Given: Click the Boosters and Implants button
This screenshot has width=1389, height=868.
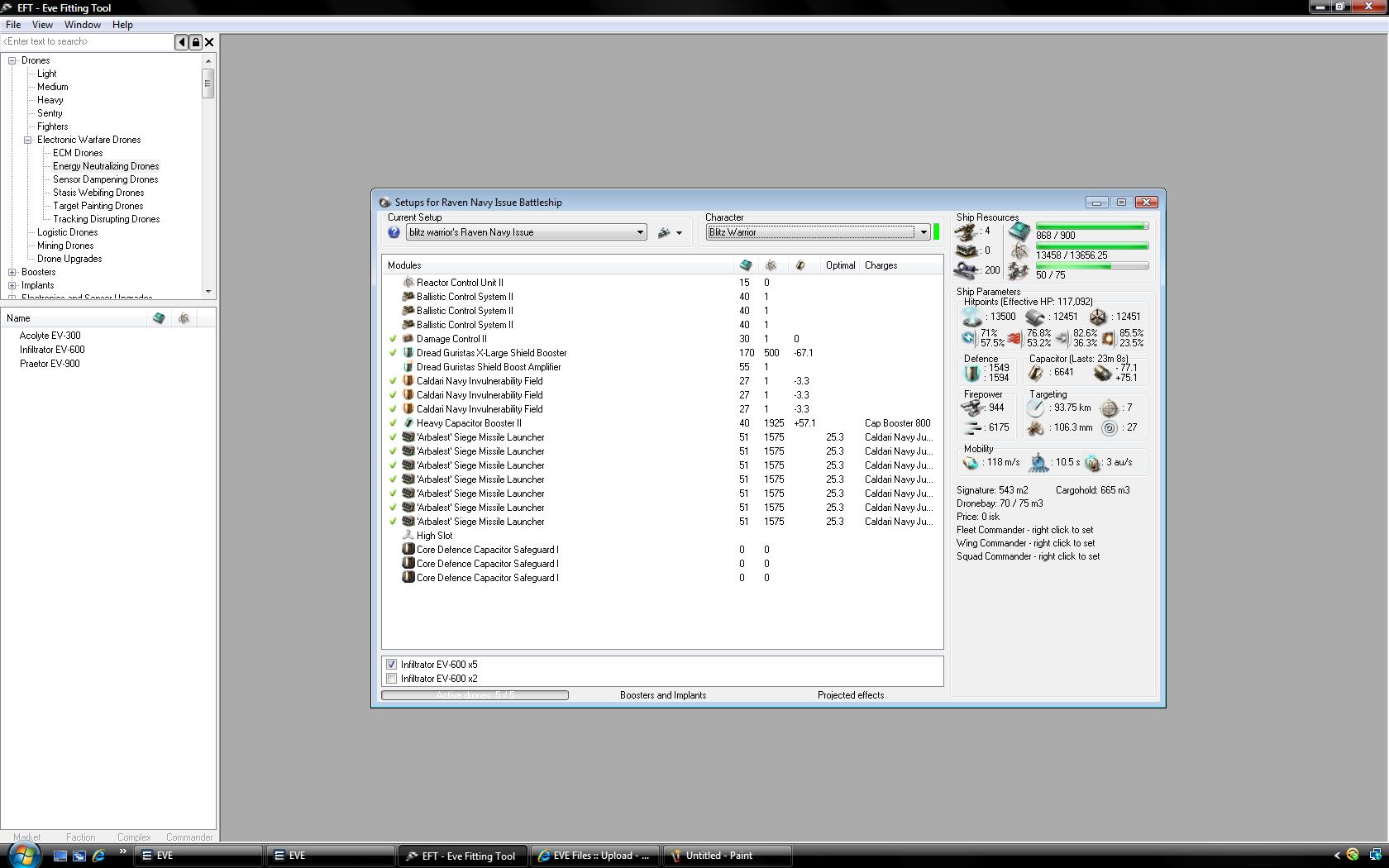Looking at the screenshot, I should click(663, 695).
